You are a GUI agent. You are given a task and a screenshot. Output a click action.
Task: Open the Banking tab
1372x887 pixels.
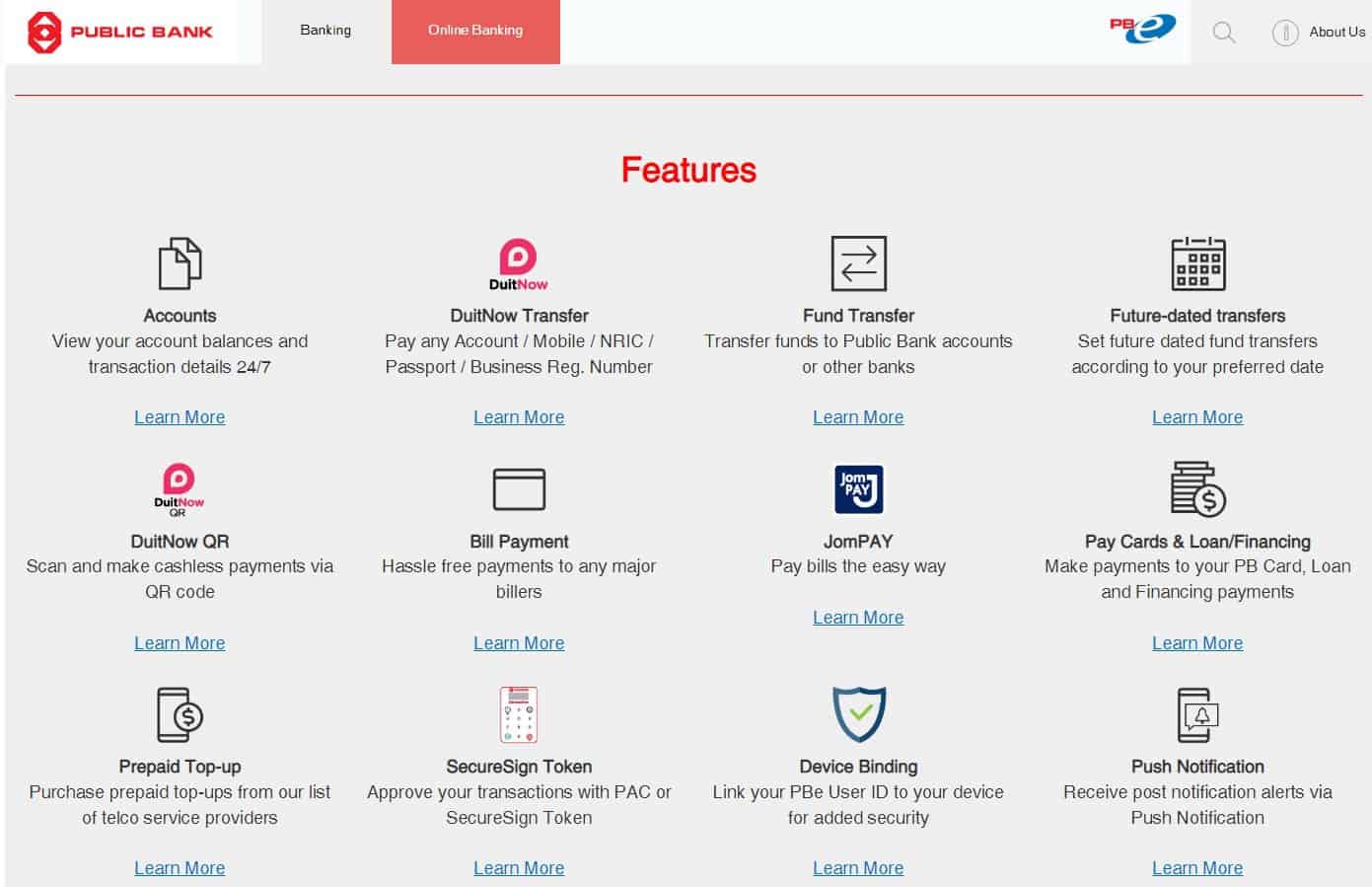pos(325,31)
